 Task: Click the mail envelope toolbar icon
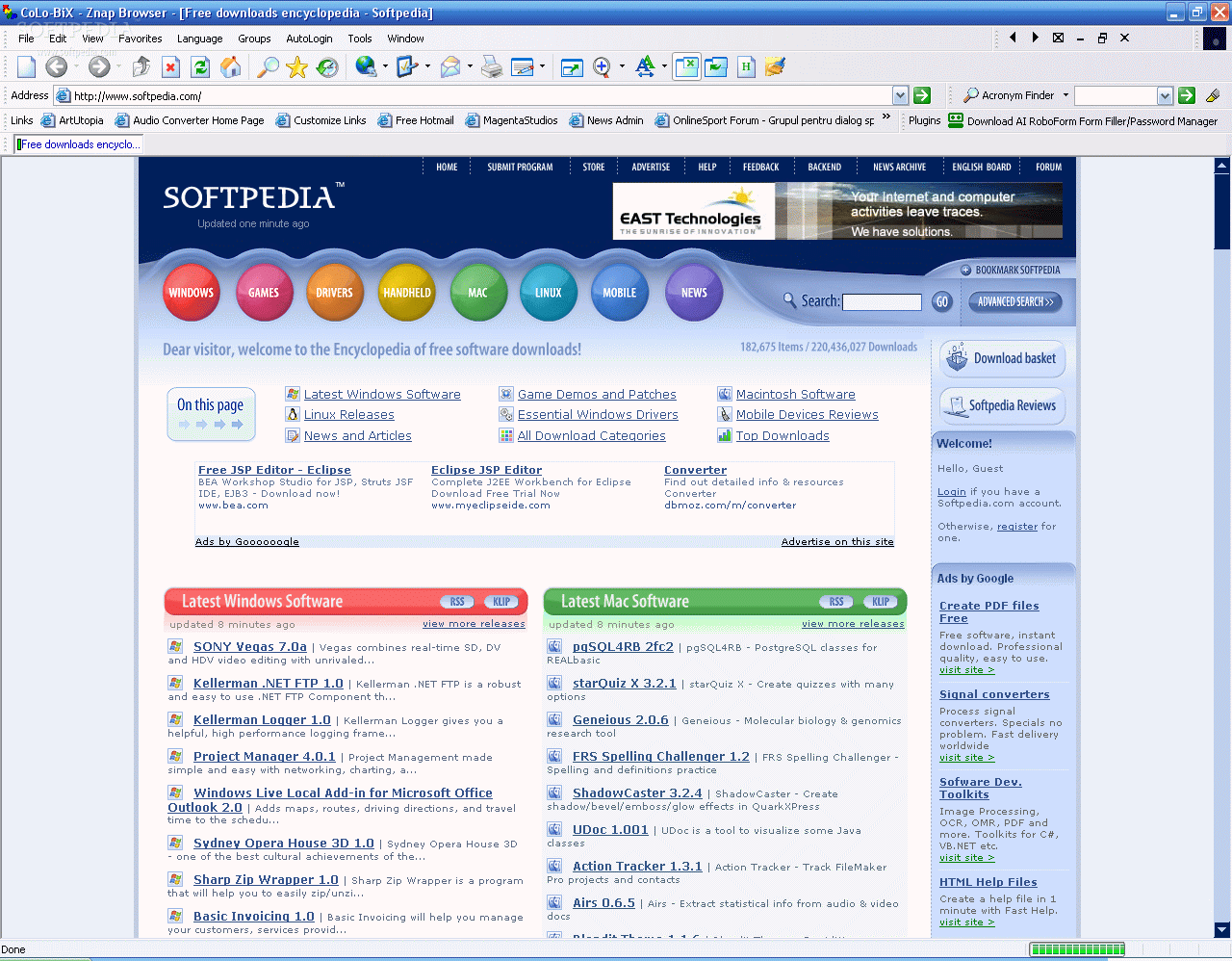(x=450, y=66)
